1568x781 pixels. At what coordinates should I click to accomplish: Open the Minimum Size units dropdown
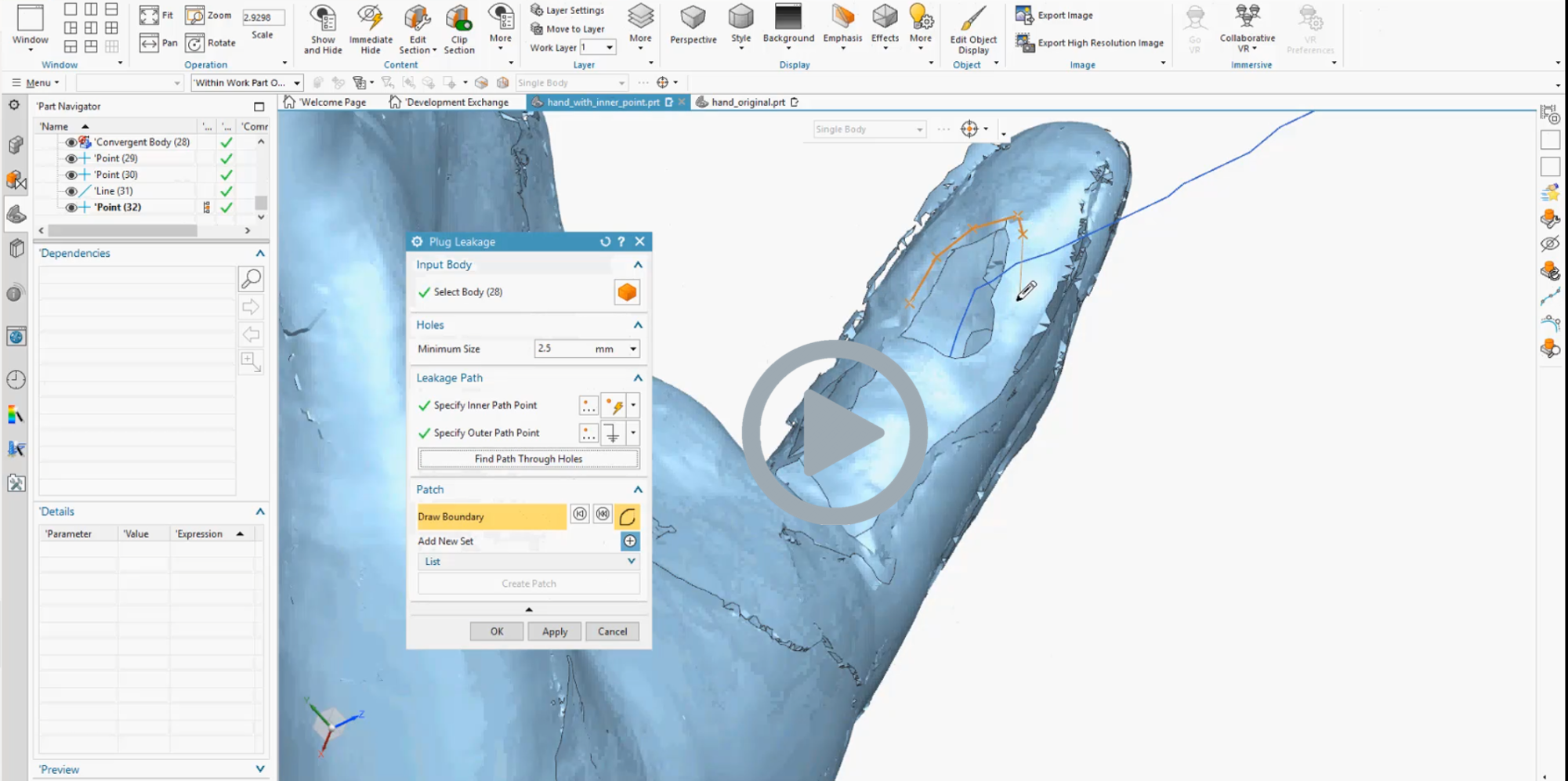[632, 349]
